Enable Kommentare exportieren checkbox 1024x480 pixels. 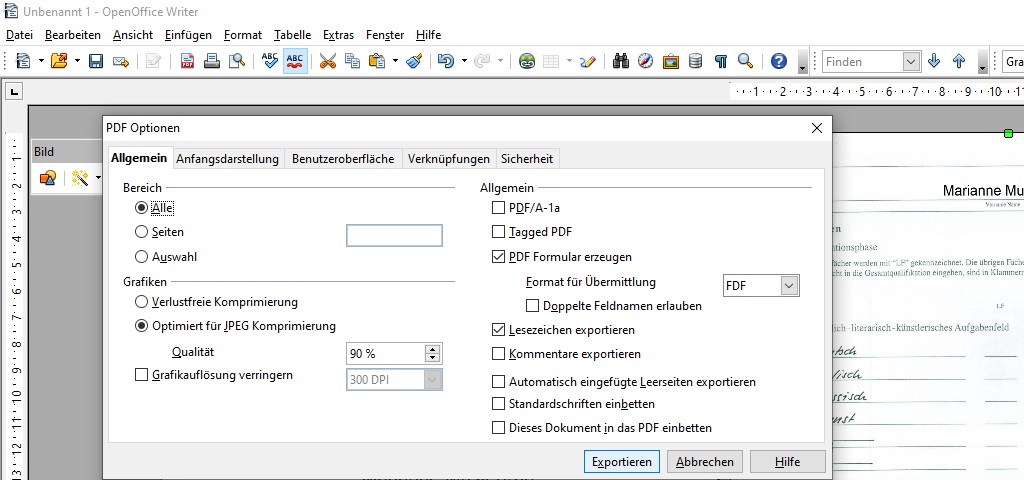point(498,354)
